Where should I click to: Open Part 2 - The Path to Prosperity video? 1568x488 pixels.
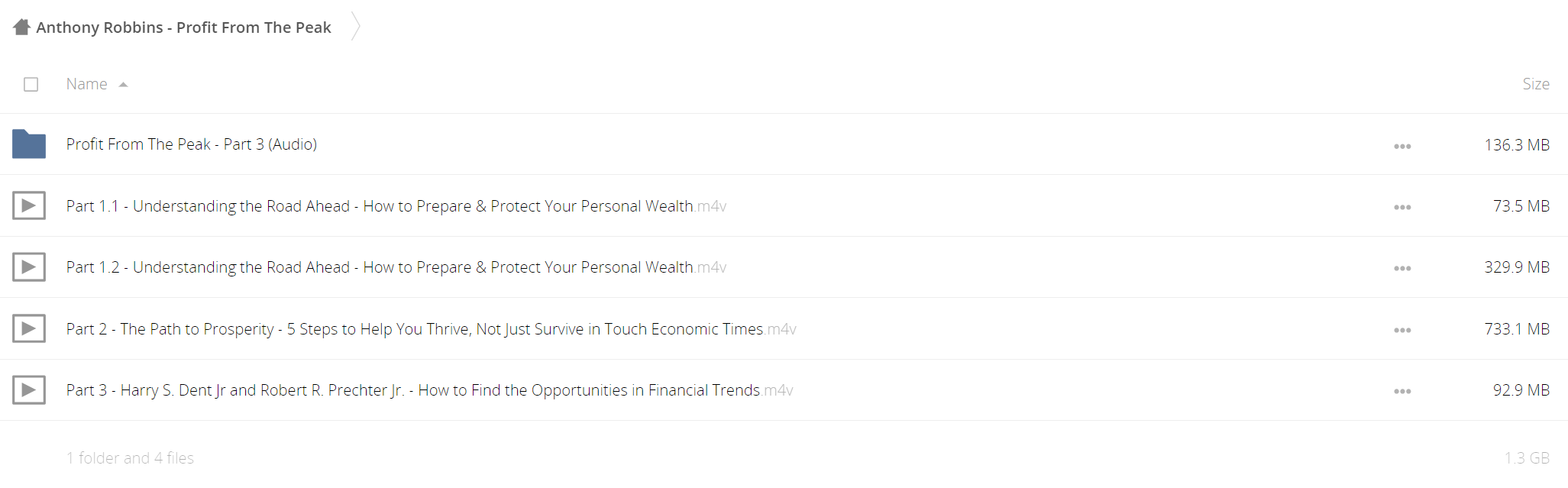[x=431, y=328]
